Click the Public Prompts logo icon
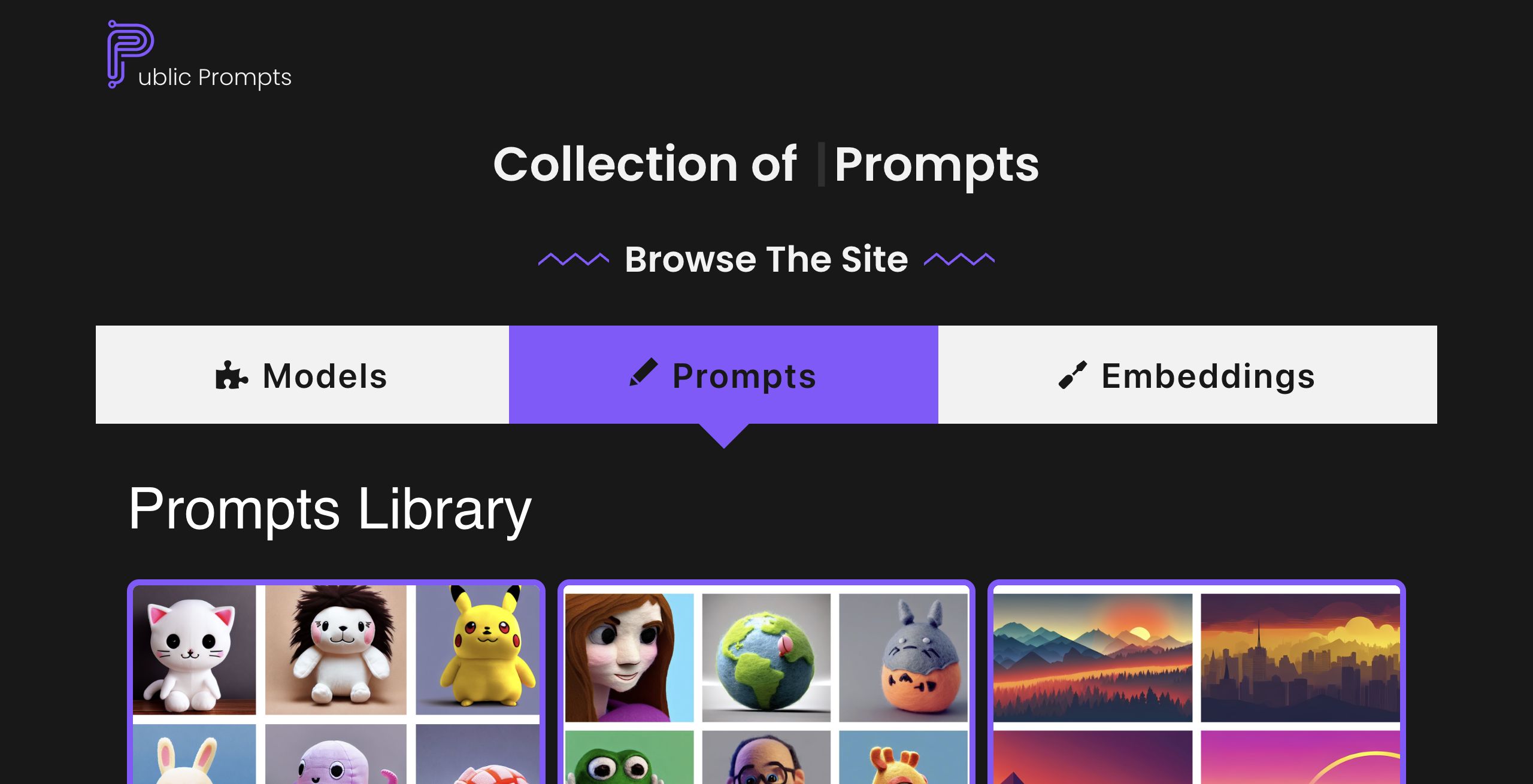This screenshot has height=784, width=1533. (130, 54)
